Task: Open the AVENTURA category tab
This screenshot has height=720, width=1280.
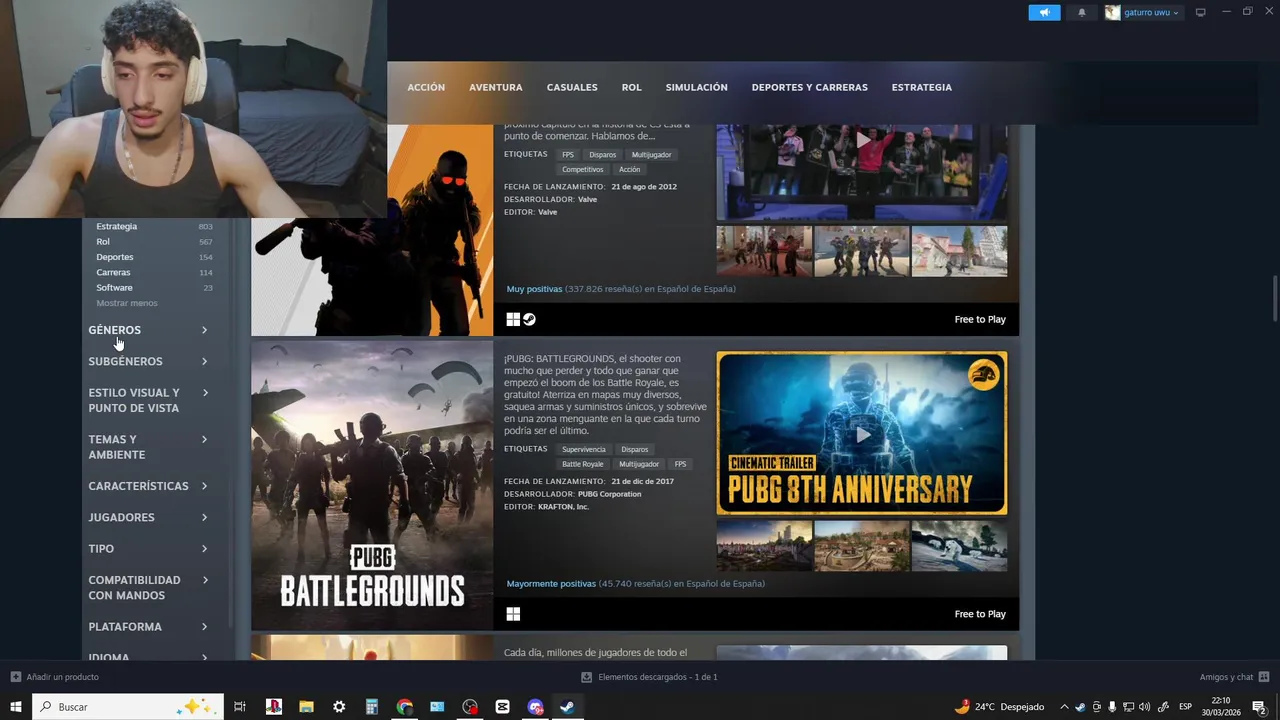Action: coord(496,87)
